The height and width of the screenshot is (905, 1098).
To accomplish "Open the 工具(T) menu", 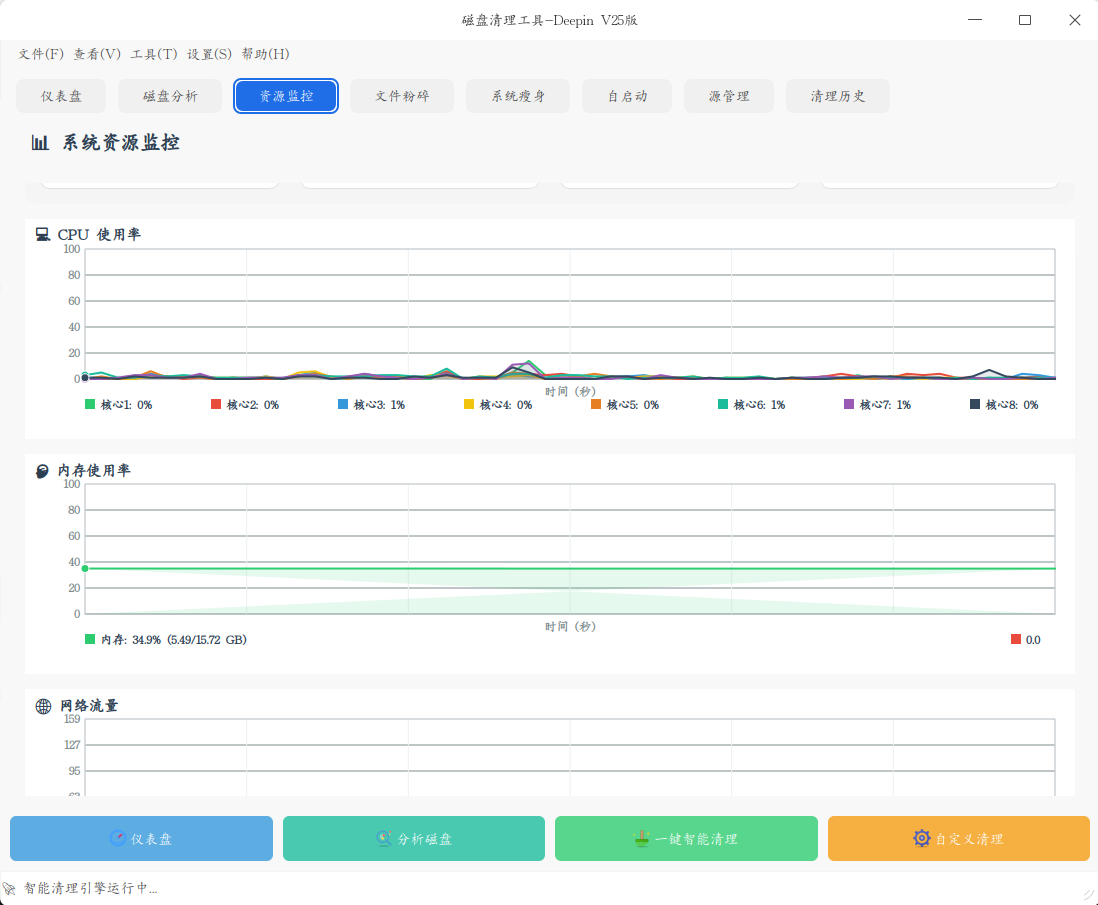I will (x=154, y=54).
